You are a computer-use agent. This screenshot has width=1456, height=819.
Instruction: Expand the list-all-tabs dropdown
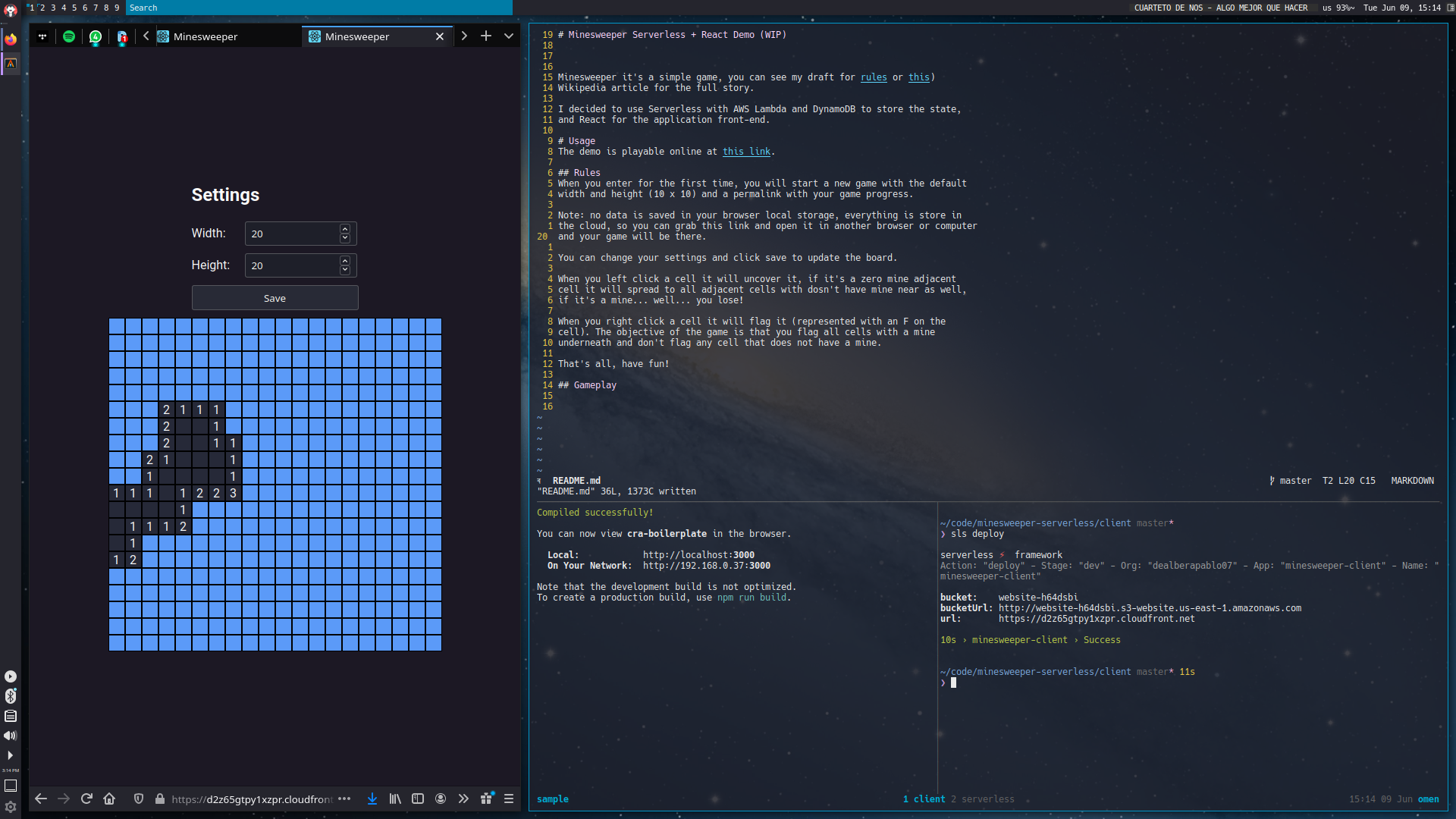[x=509, y=36]
